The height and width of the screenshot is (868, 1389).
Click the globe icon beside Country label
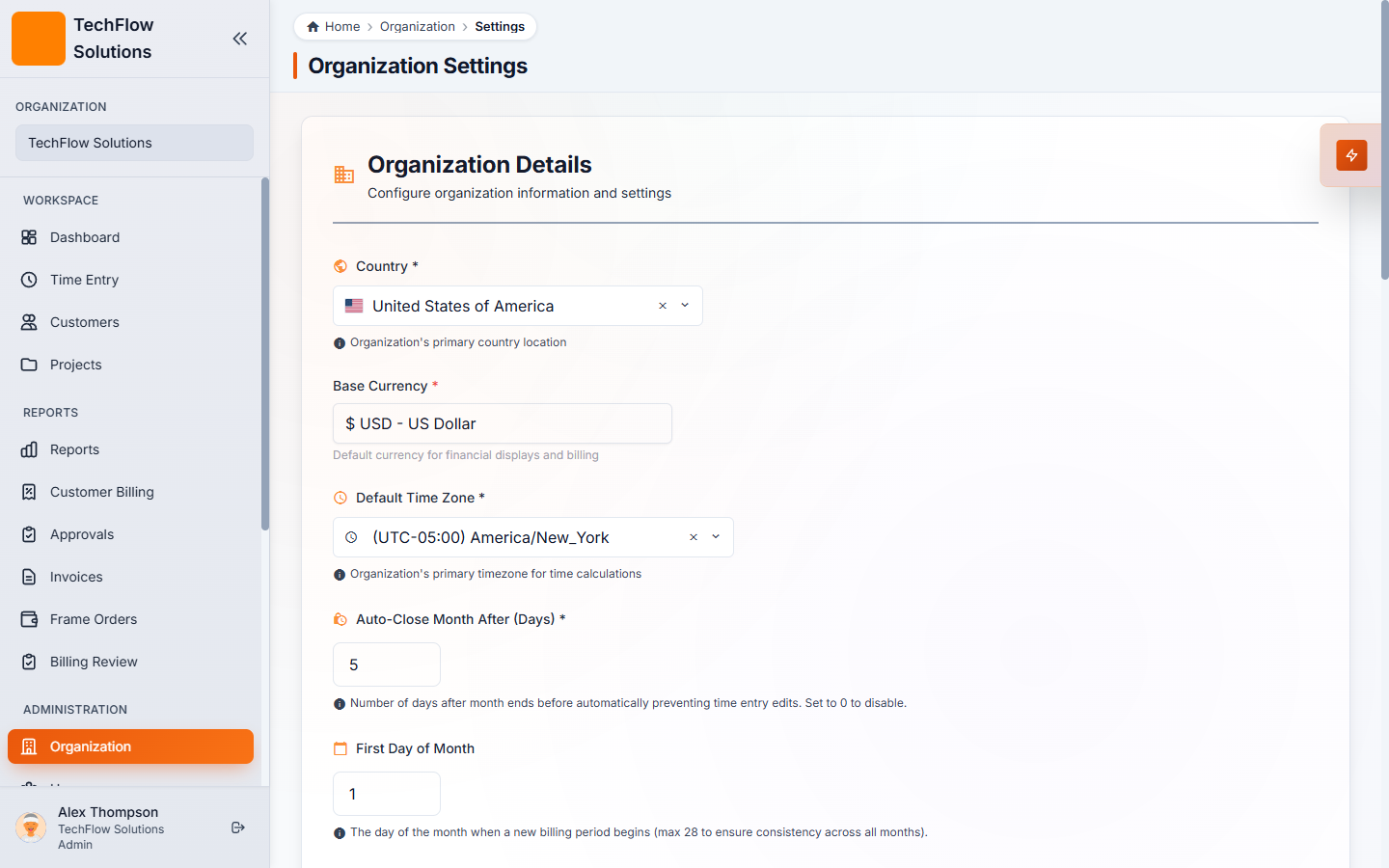(x=340, y=266)
